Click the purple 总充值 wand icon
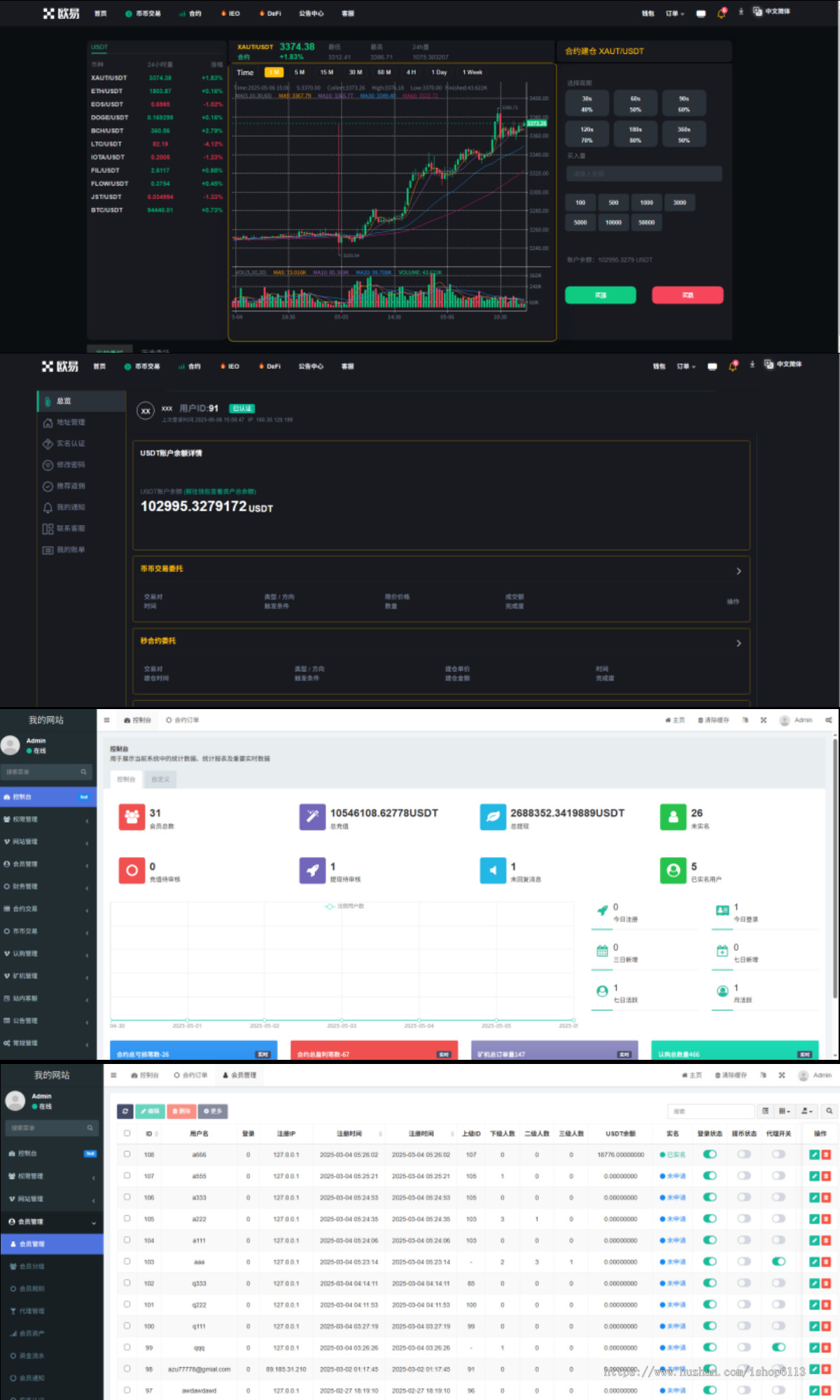 [312, 817]
